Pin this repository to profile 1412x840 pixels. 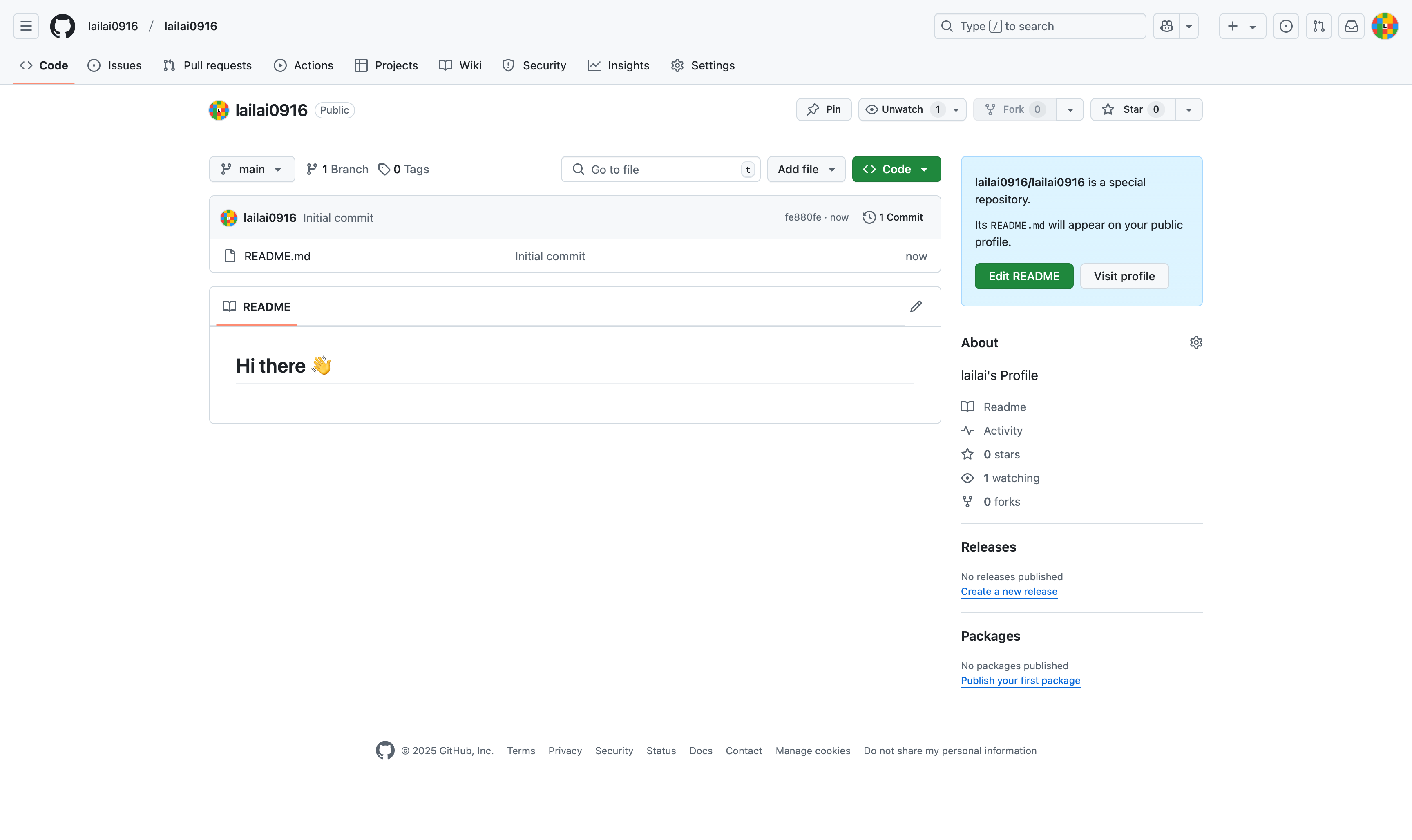tap(823, 109)
